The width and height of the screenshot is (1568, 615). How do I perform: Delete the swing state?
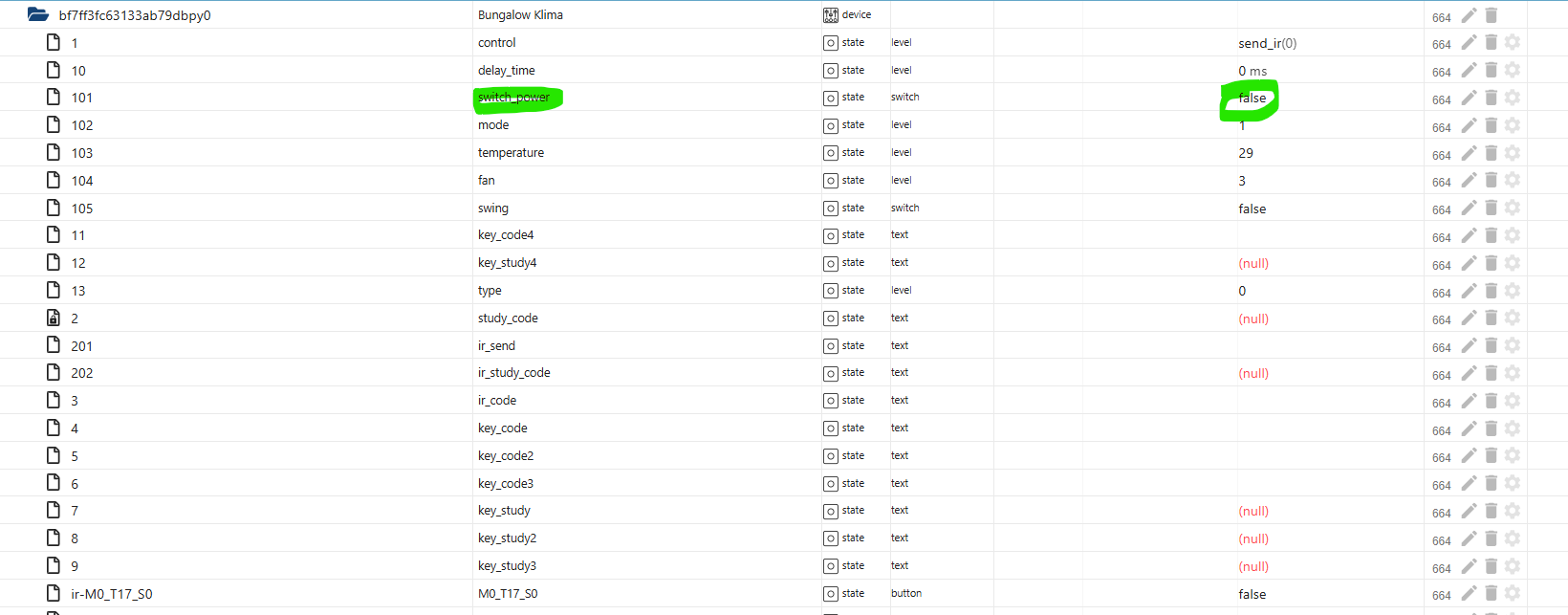pyautogui.click(x=1491, y=208)
